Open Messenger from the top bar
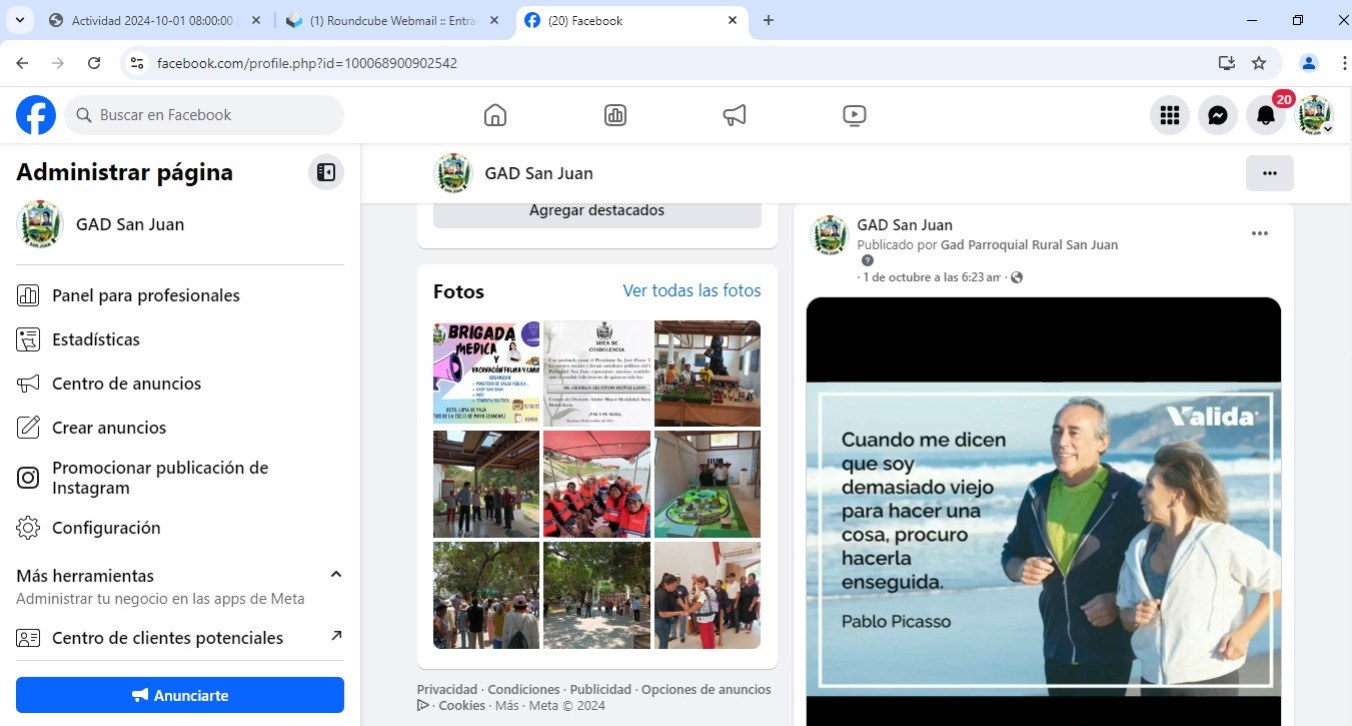 (x=1217, y=116)
